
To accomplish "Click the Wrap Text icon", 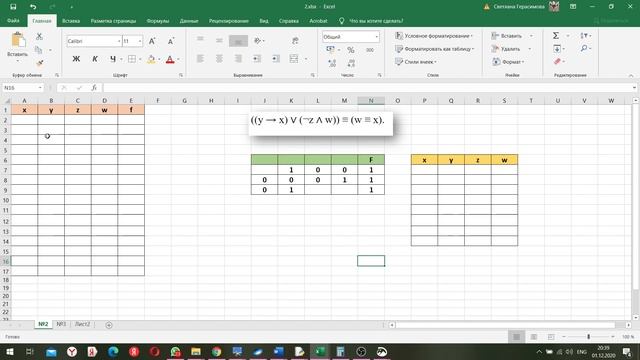I will pos(295,40).
